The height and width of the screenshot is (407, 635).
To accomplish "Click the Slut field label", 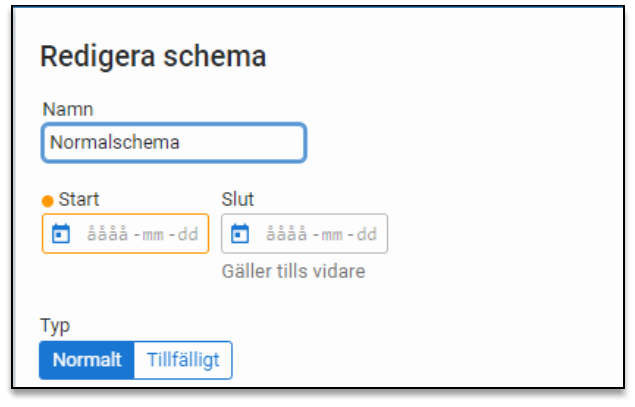I will click(237, 199).
